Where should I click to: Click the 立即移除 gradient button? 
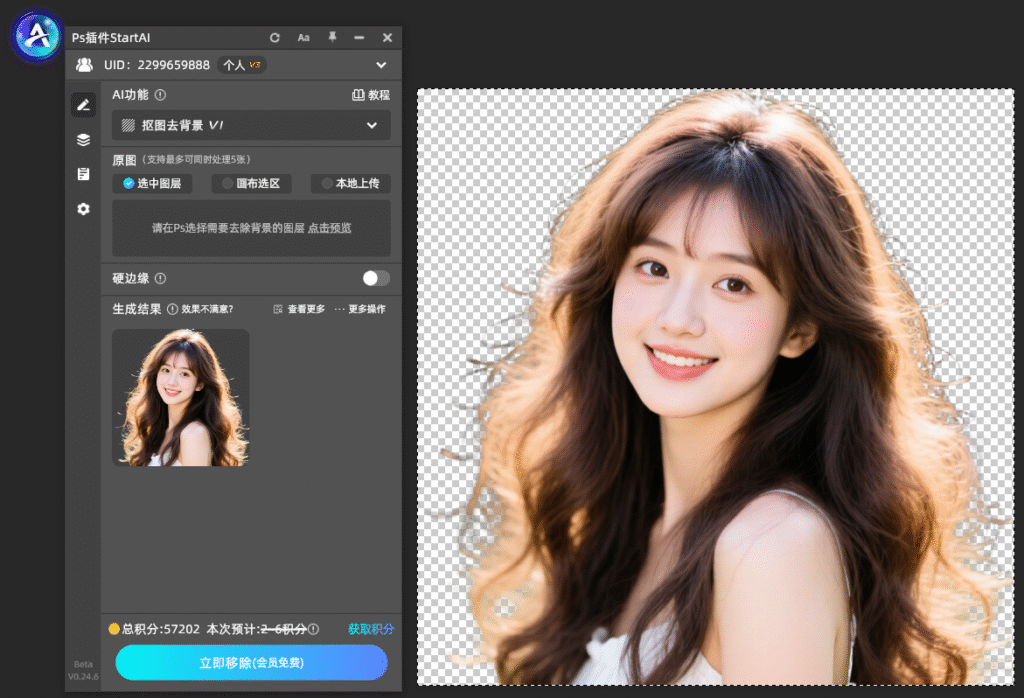[251, 663]
